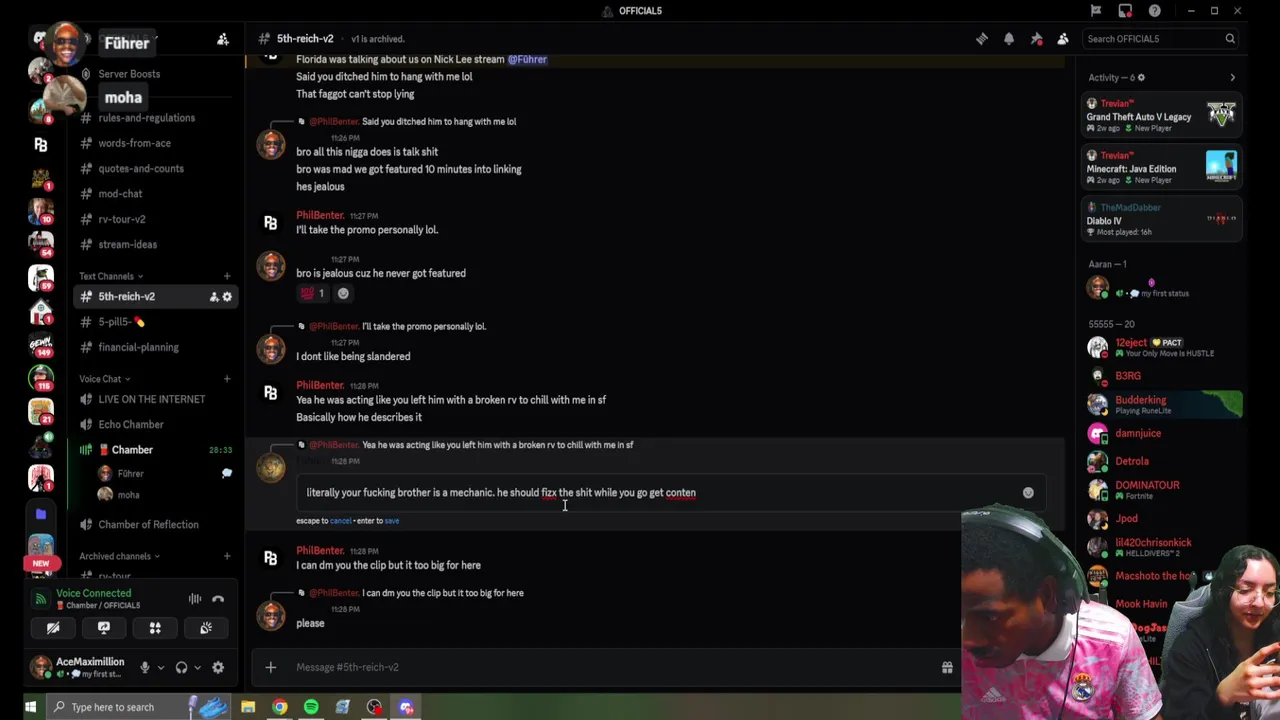Viewport: 1280px width, 720px height.
Task: Open the Threads icon in channel header
Action: click(982, 39)
